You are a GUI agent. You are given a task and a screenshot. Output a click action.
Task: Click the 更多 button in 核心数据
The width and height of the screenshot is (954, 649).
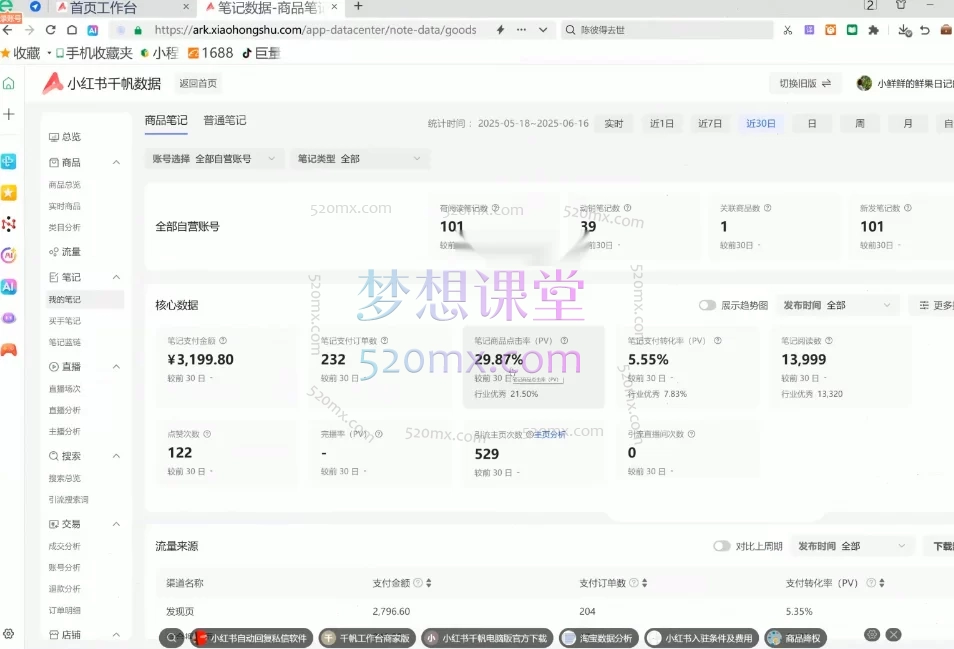pos(936,305)
